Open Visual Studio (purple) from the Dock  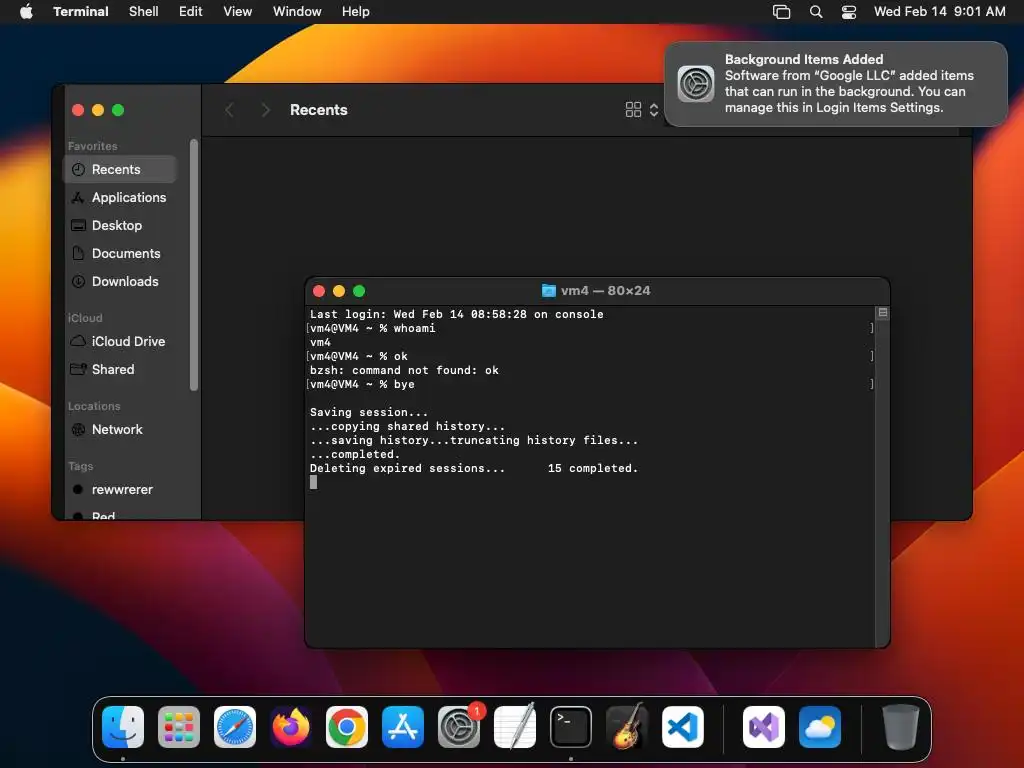(x=764, y=727)
